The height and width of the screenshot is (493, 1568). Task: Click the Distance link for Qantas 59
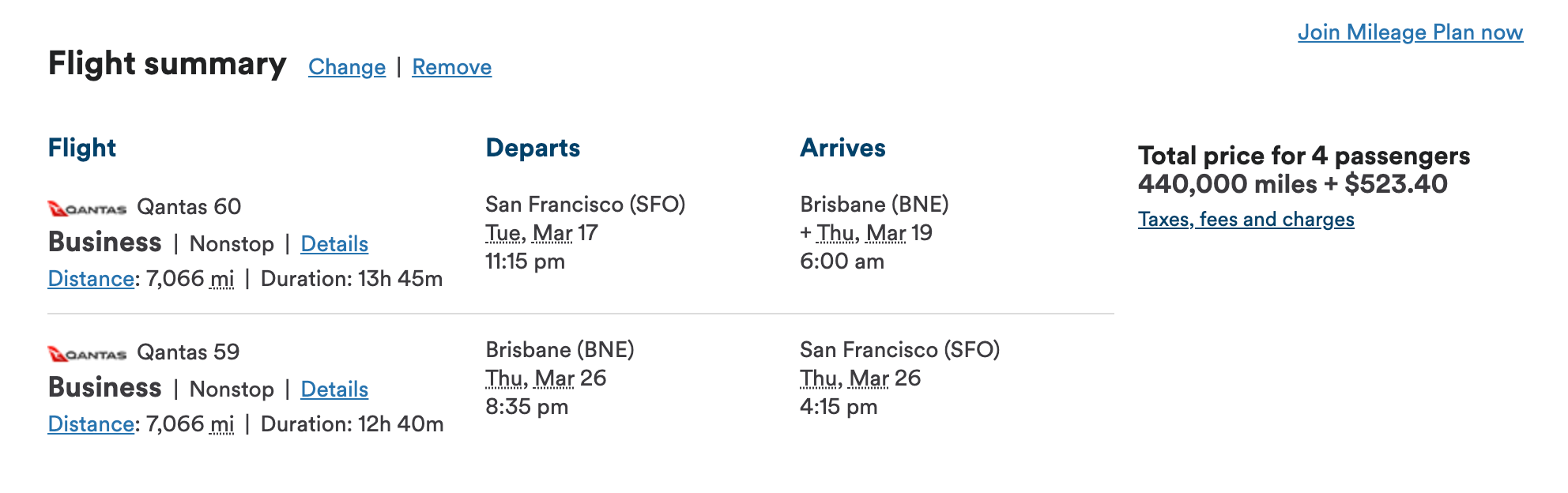tap(91, 424)
